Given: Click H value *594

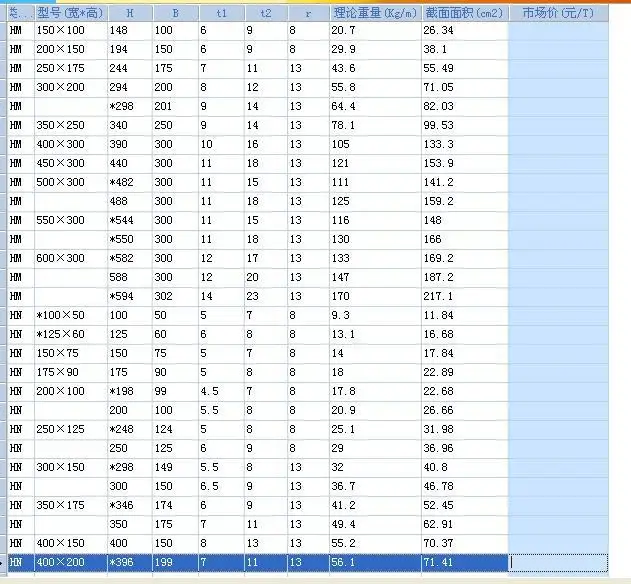Looking at the screenshot, I should (122, 296).
